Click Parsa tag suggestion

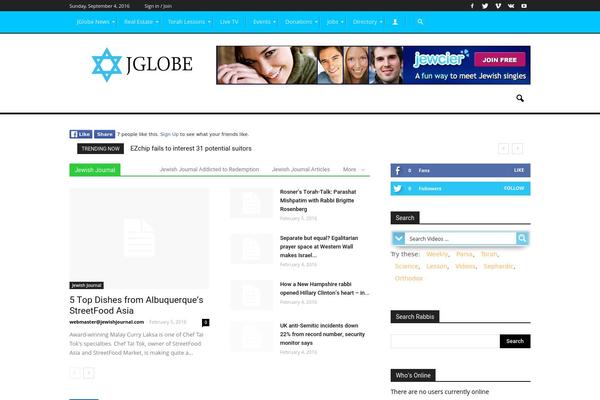[x=464, y=254]
